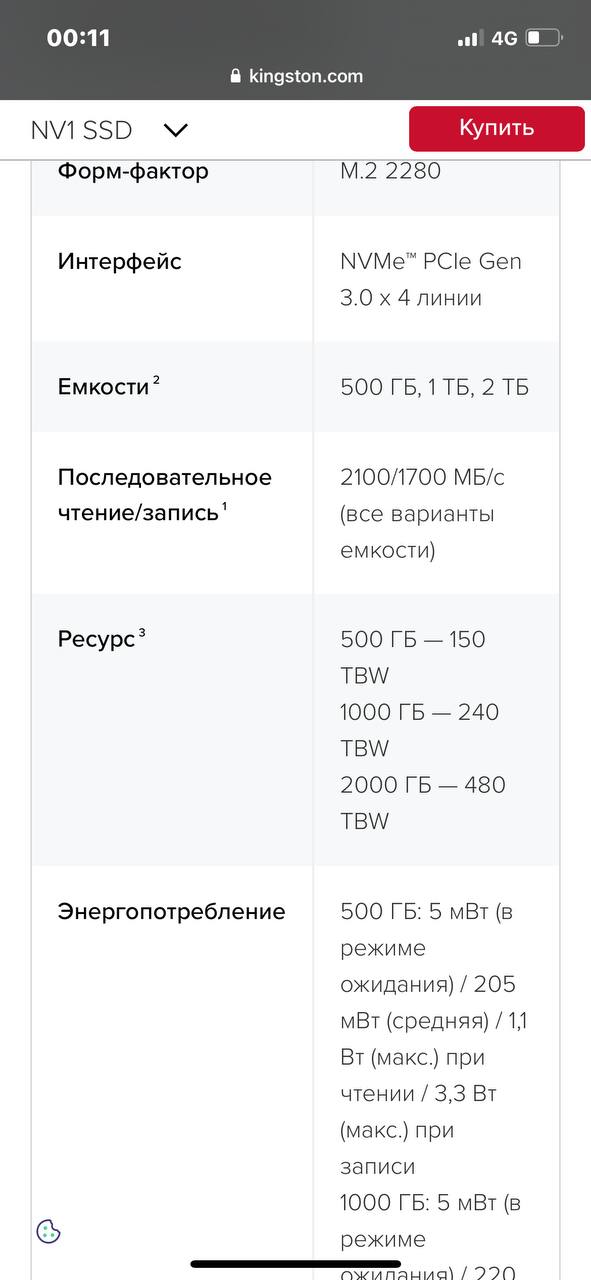Image resolution: width=591 pixels, height=1280 pixels.
Task: Tap the kingston.com address bar
Action: tap(296, 76)
